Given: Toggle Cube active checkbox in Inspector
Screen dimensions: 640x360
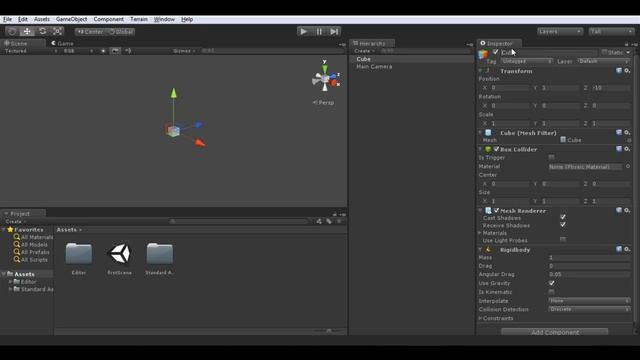Looking at the screenshot, I should pos(496,52).
